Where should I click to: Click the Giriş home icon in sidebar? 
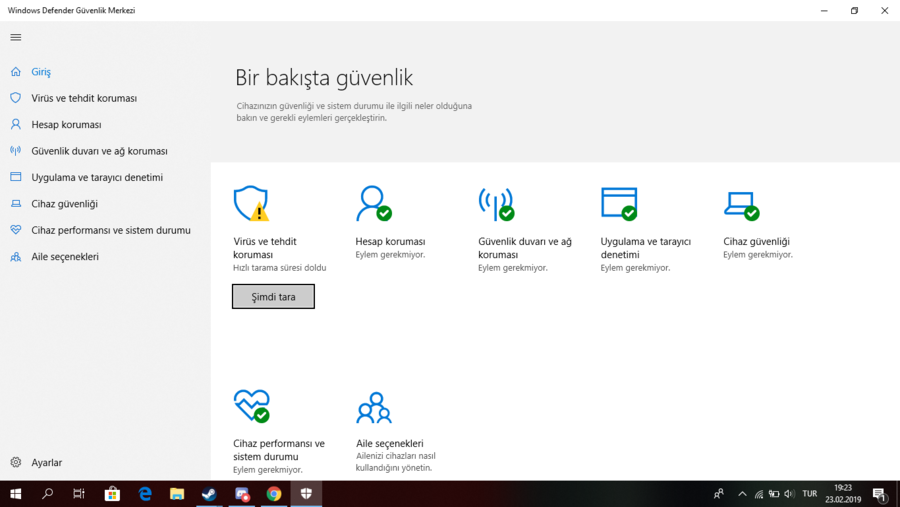15,72
